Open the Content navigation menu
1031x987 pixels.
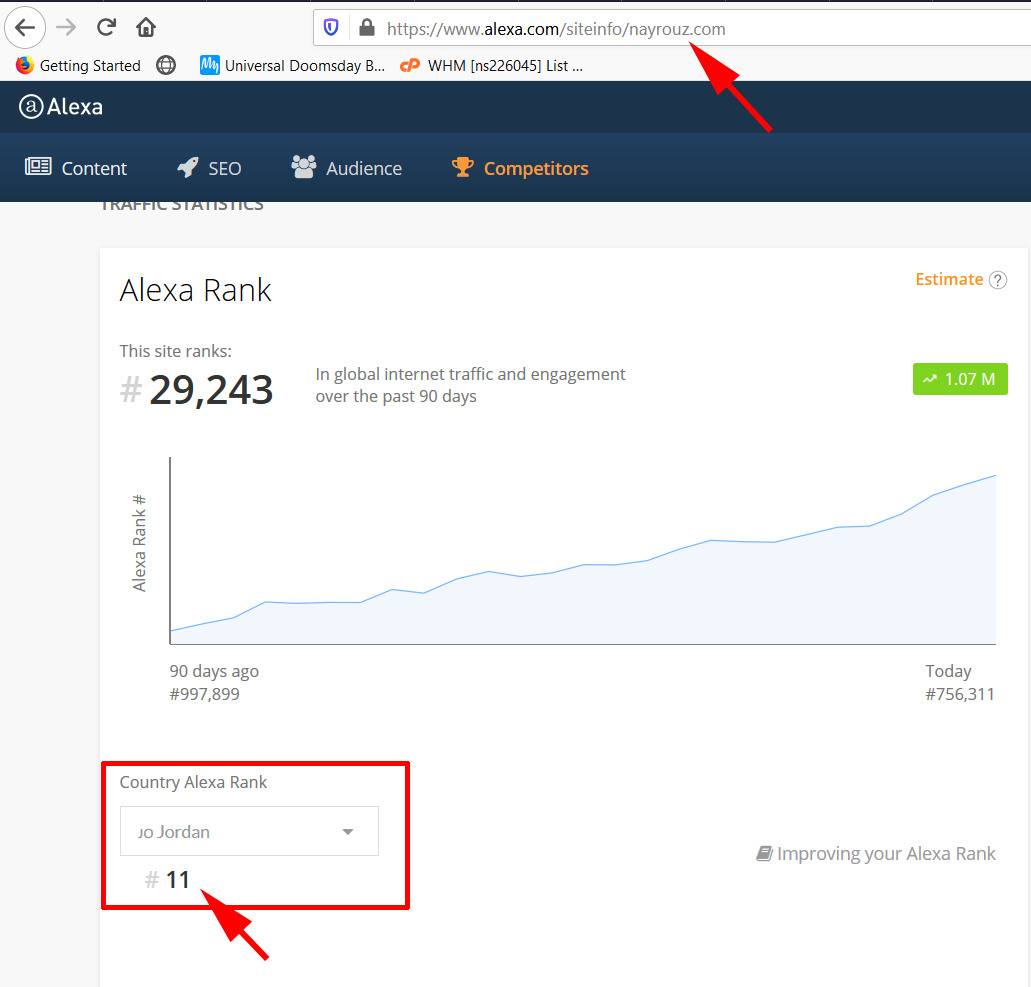[76, 168]
